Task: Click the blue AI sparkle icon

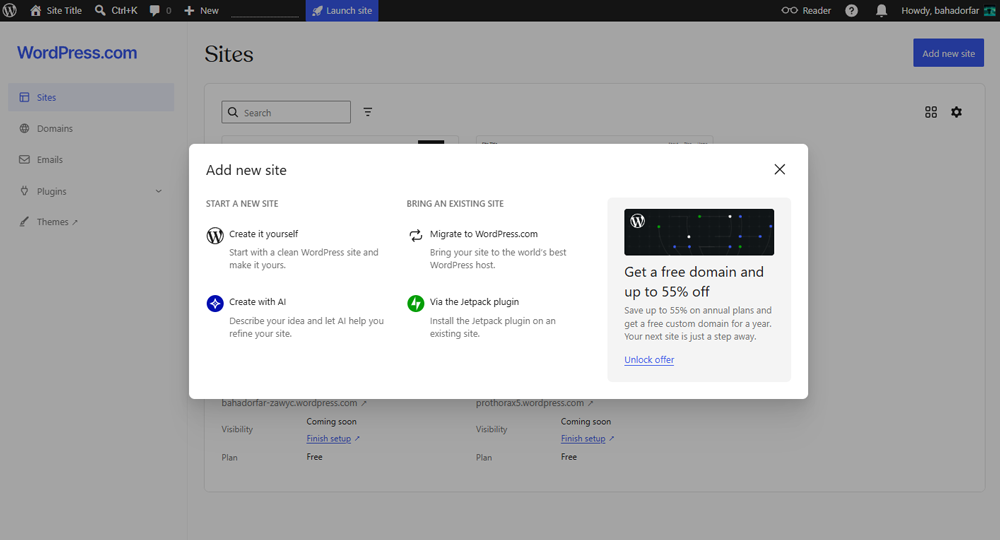Action: [215, 303]
